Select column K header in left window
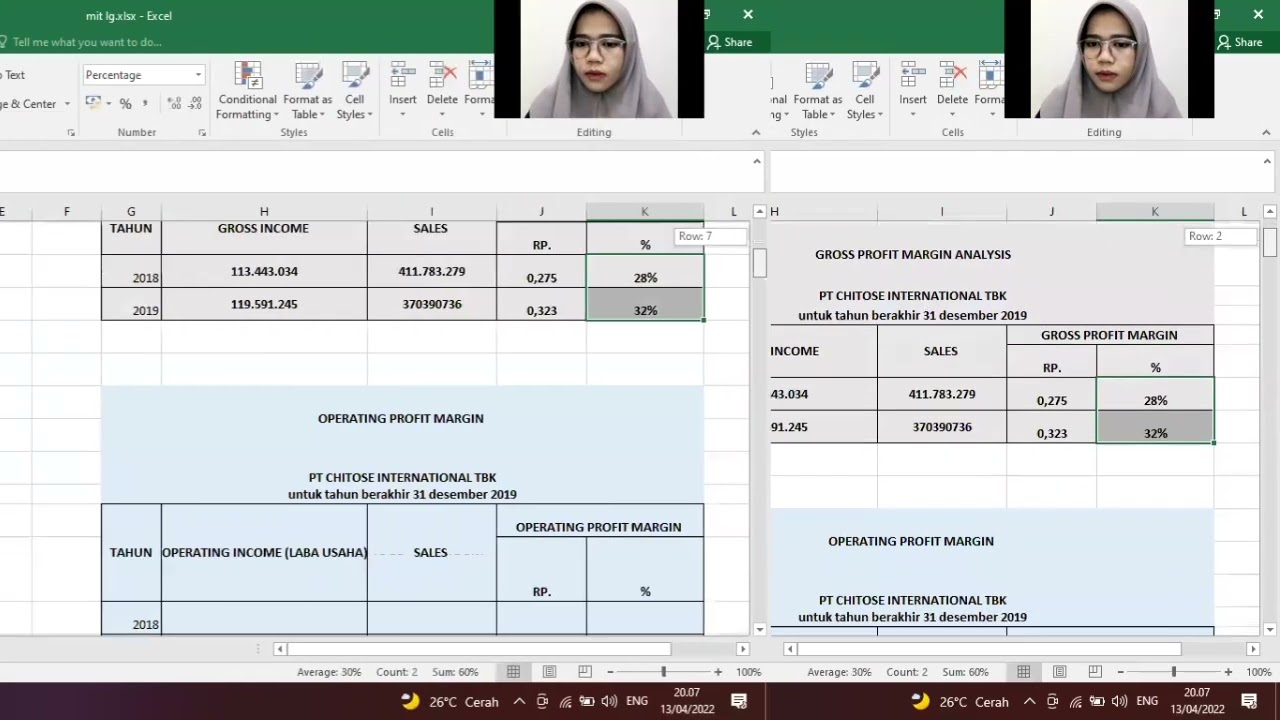 [645, 211]
